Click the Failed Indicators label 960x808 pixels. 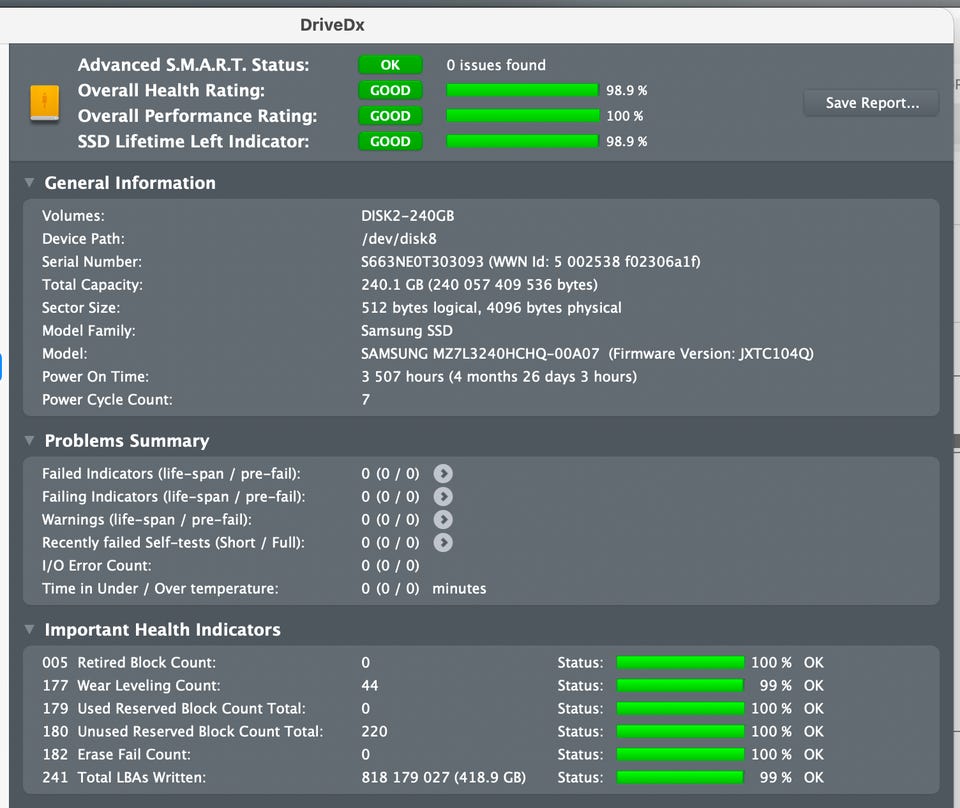point(171,474)
